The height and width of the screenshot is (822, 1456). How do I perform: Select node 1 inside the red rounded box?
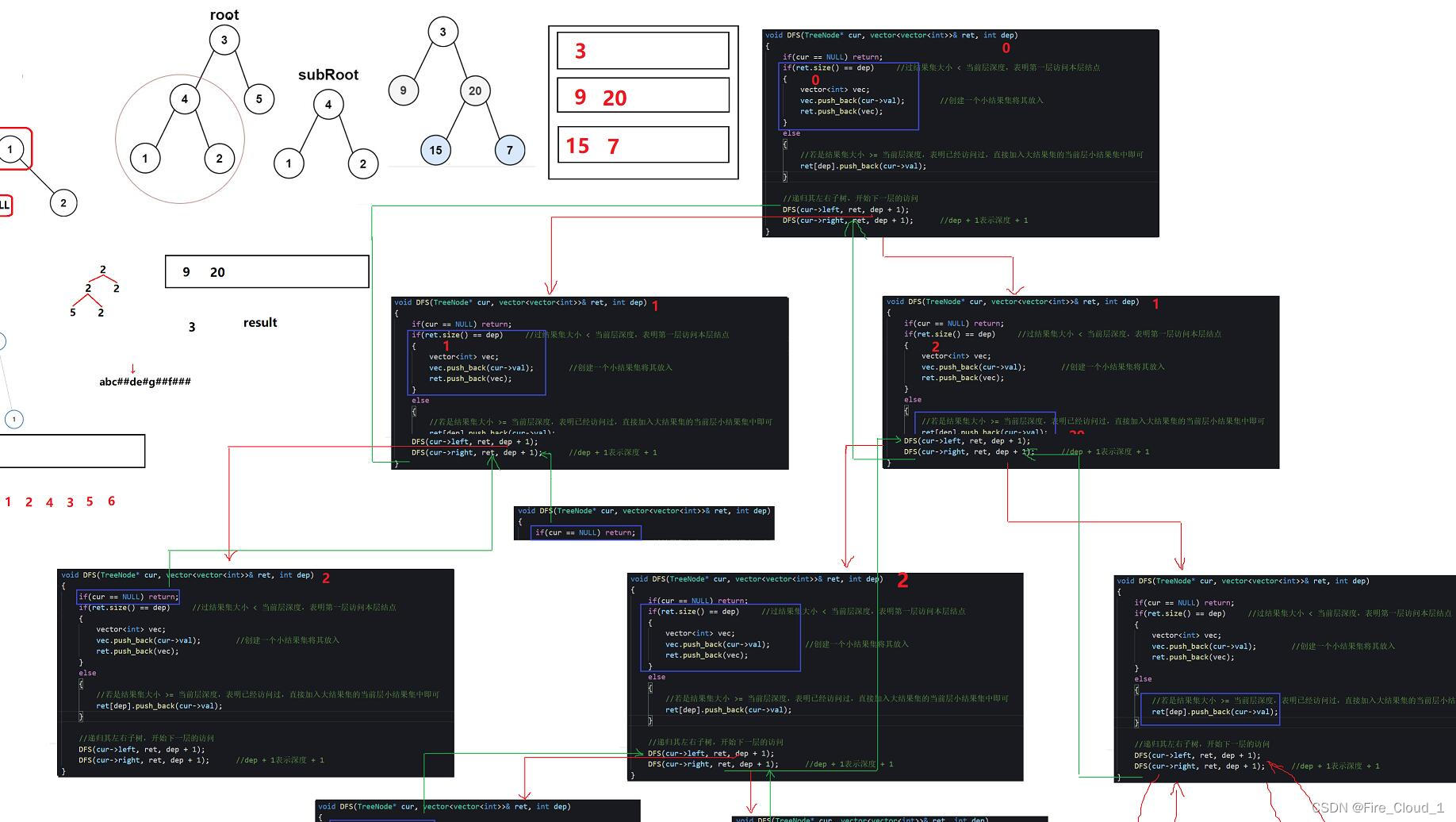pos(10,149)
